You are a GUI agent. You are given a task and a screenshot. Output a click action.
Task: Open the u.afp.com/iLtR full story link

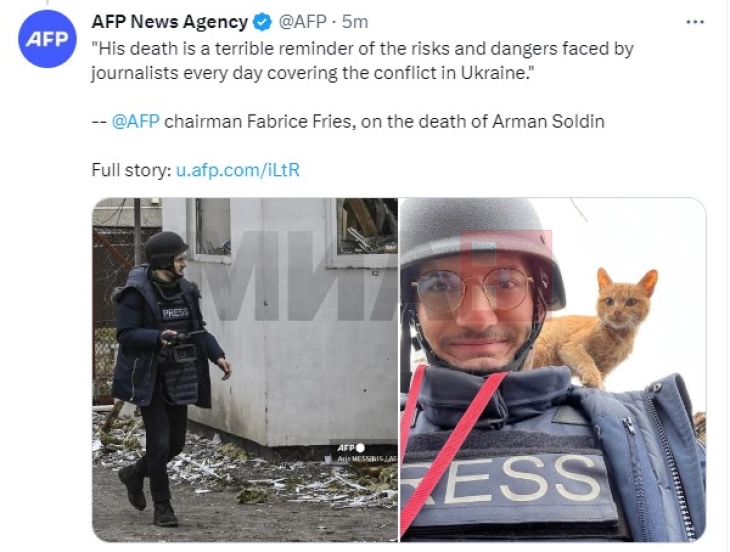238,170
